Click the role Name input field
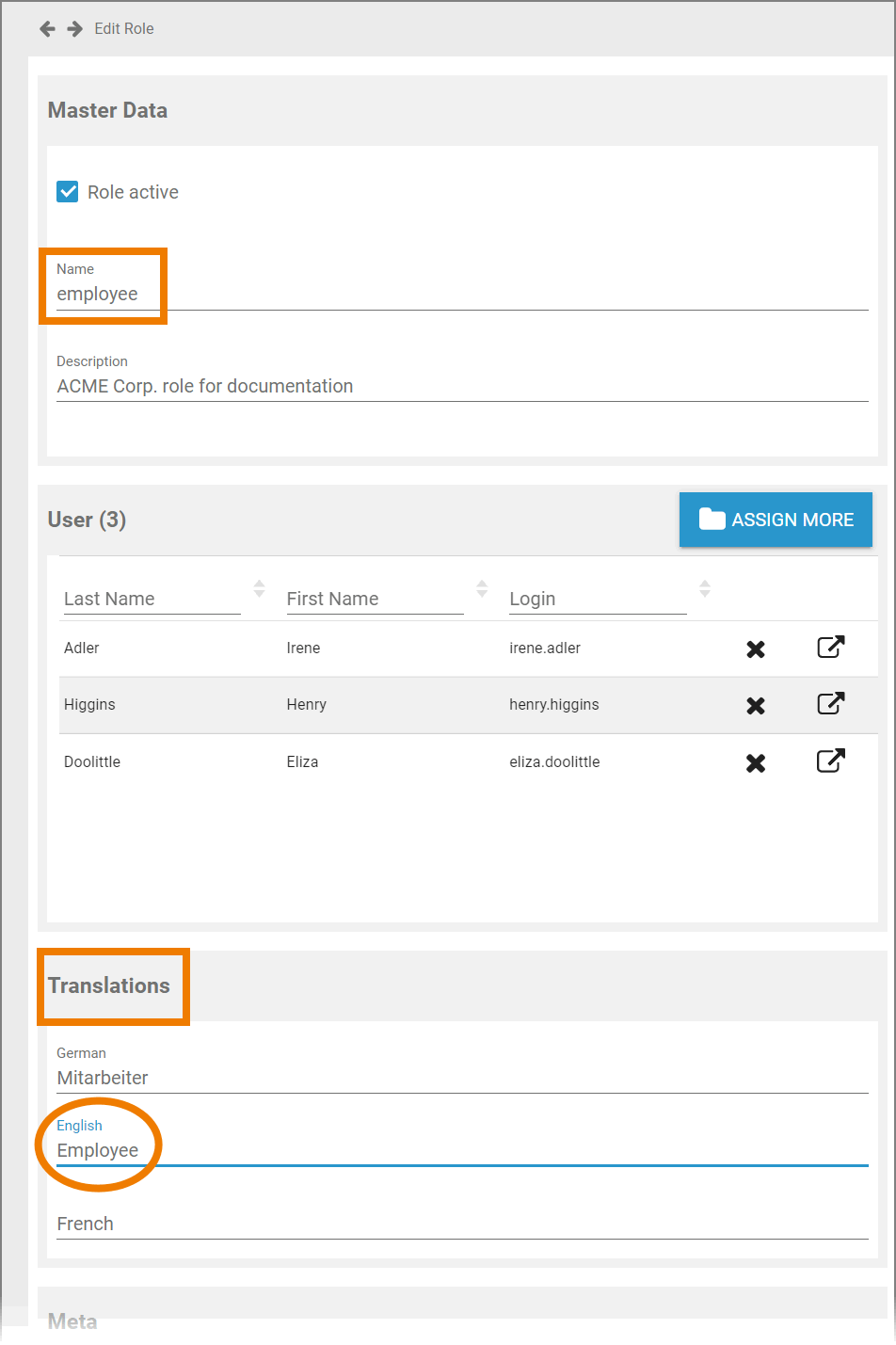Viewport: 896px width, 1345px height. 461,295
